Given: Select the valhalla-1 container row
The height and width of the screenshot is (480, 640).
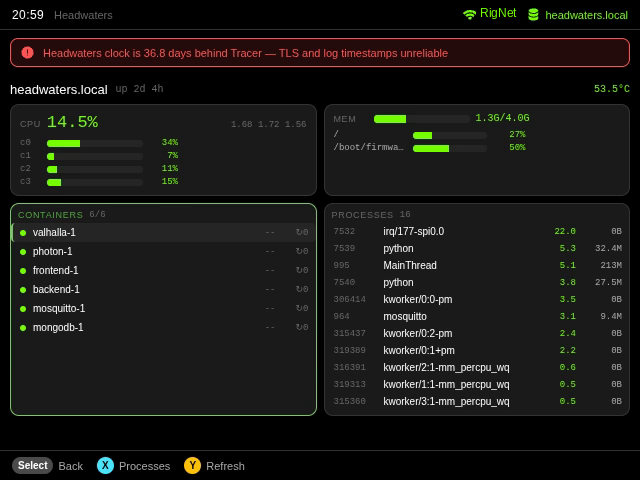Looking at the screenshot, I should tap(163, 233).
